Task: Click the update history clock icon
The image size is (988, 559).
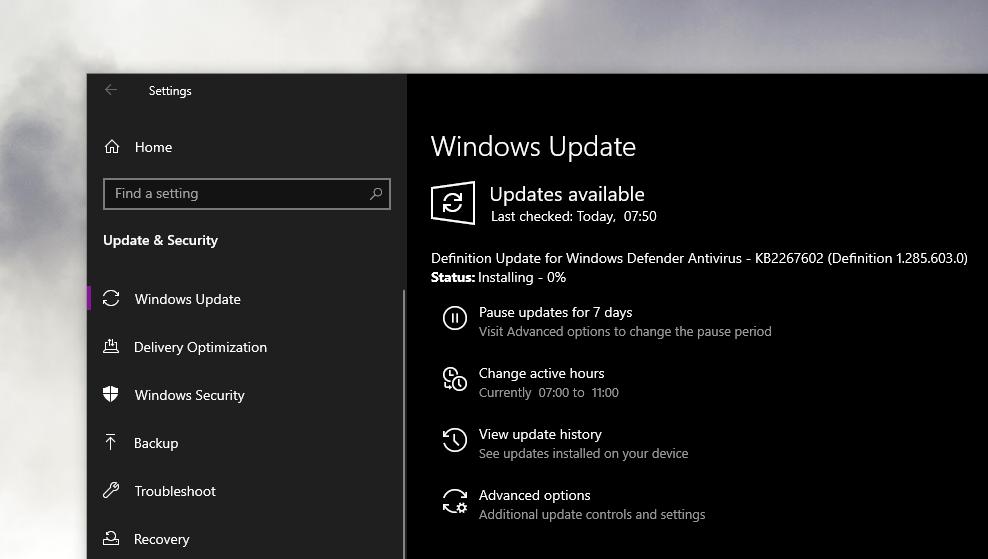Action: click(454, 440)
